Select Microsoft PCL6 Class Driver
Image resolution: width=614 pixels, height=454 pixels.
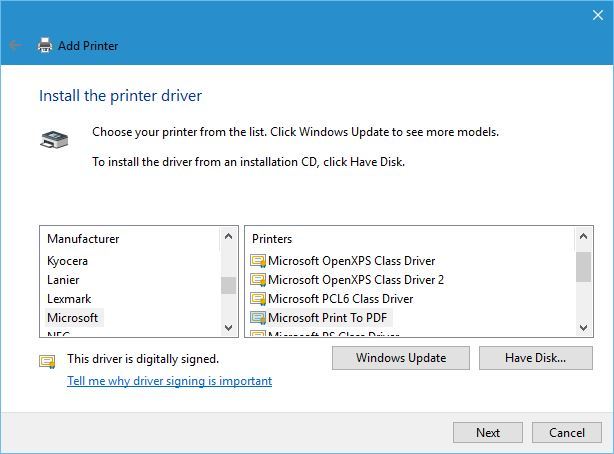(341, 299)
